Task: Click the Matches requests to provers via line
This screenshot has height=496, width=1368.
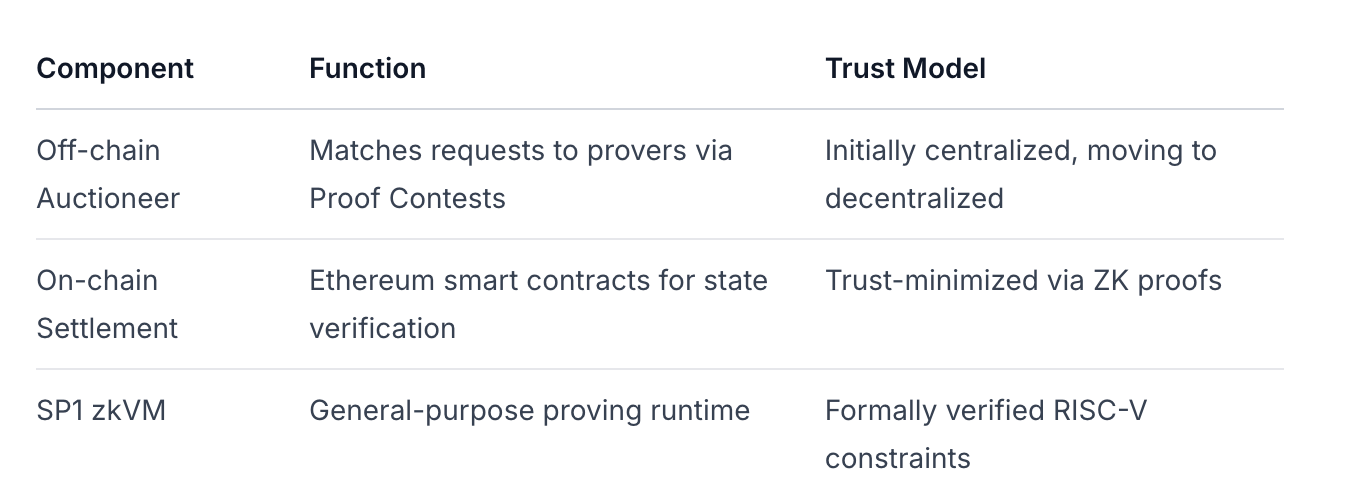Action: point(520,150)
